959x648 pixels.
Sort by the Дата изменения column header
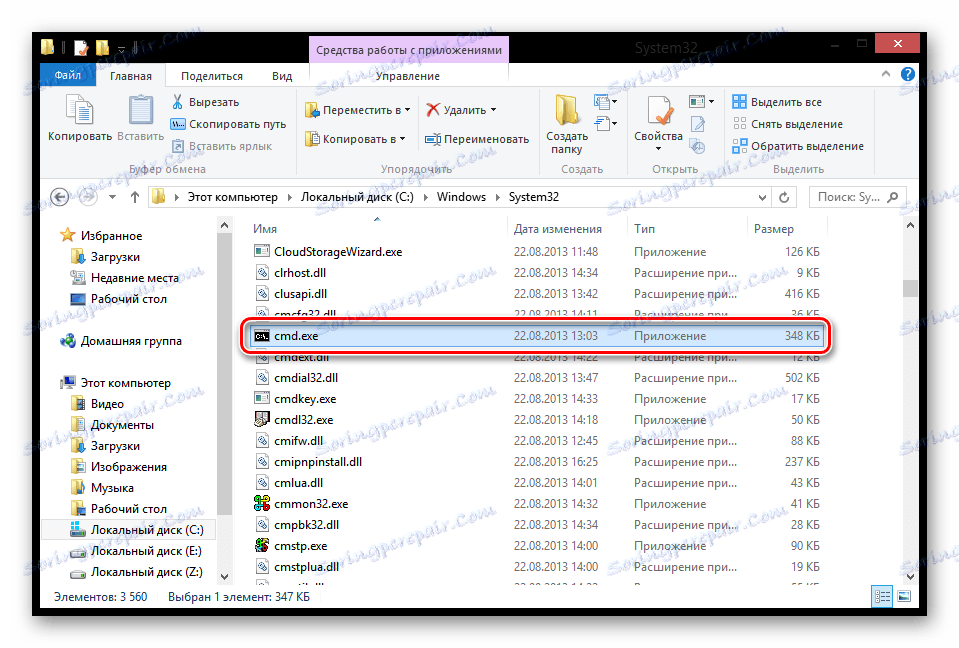point(558,229)
